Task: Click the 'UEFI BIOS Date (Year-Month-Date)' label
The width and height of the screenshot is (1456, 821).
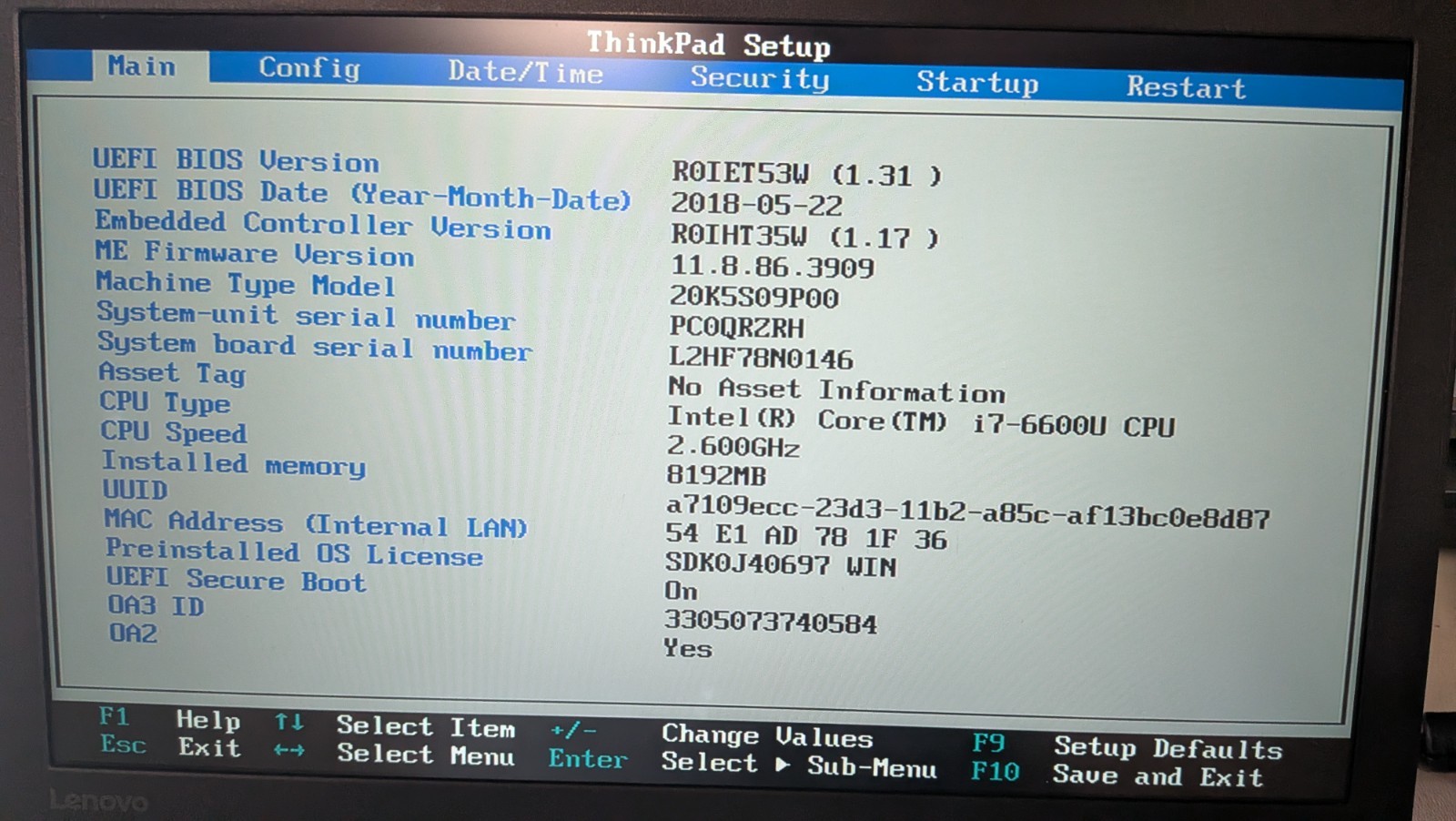Action: tap(361, 194)
